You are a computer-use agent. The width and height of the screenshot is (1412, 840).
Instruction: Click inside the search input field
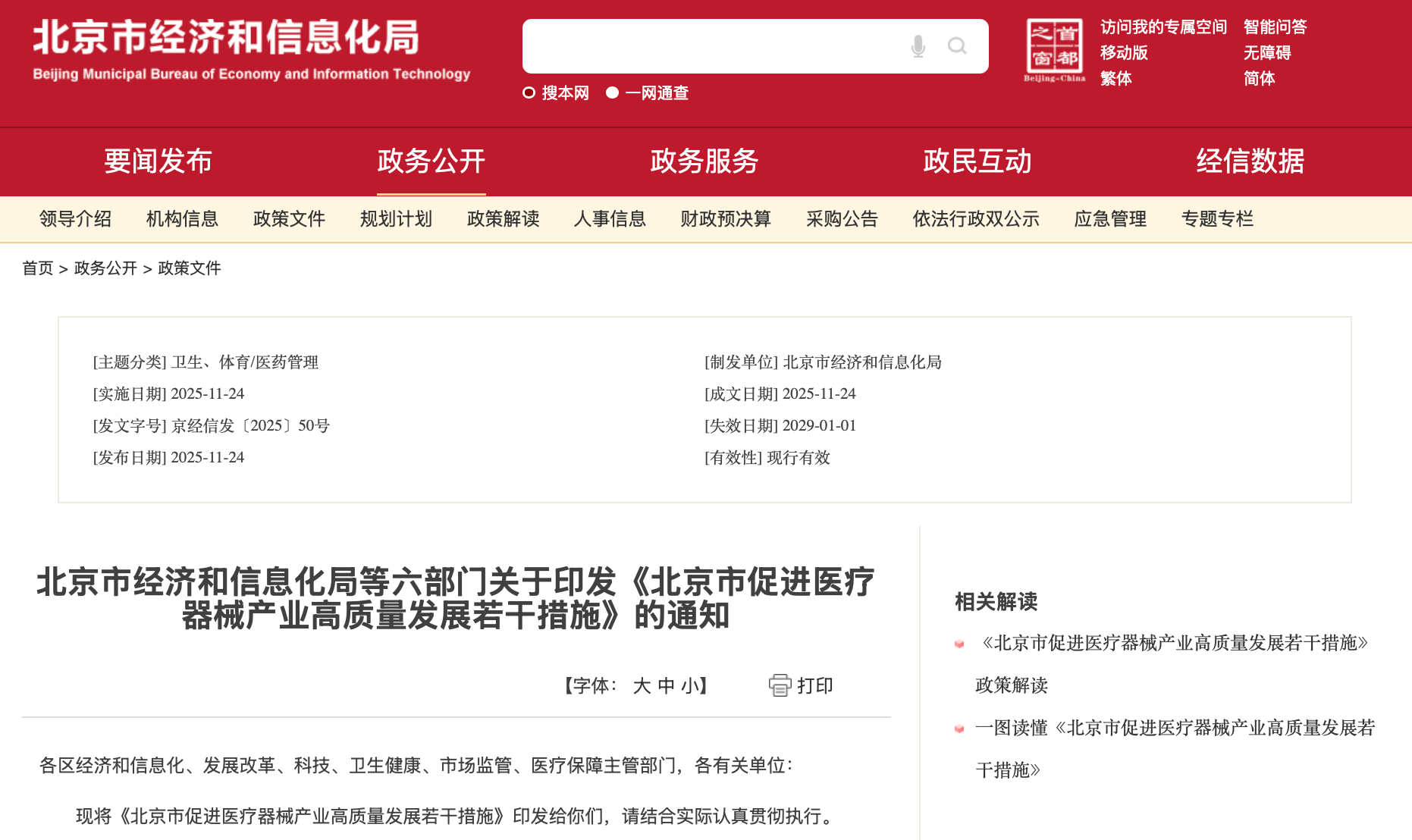click(x=720, y=46)
